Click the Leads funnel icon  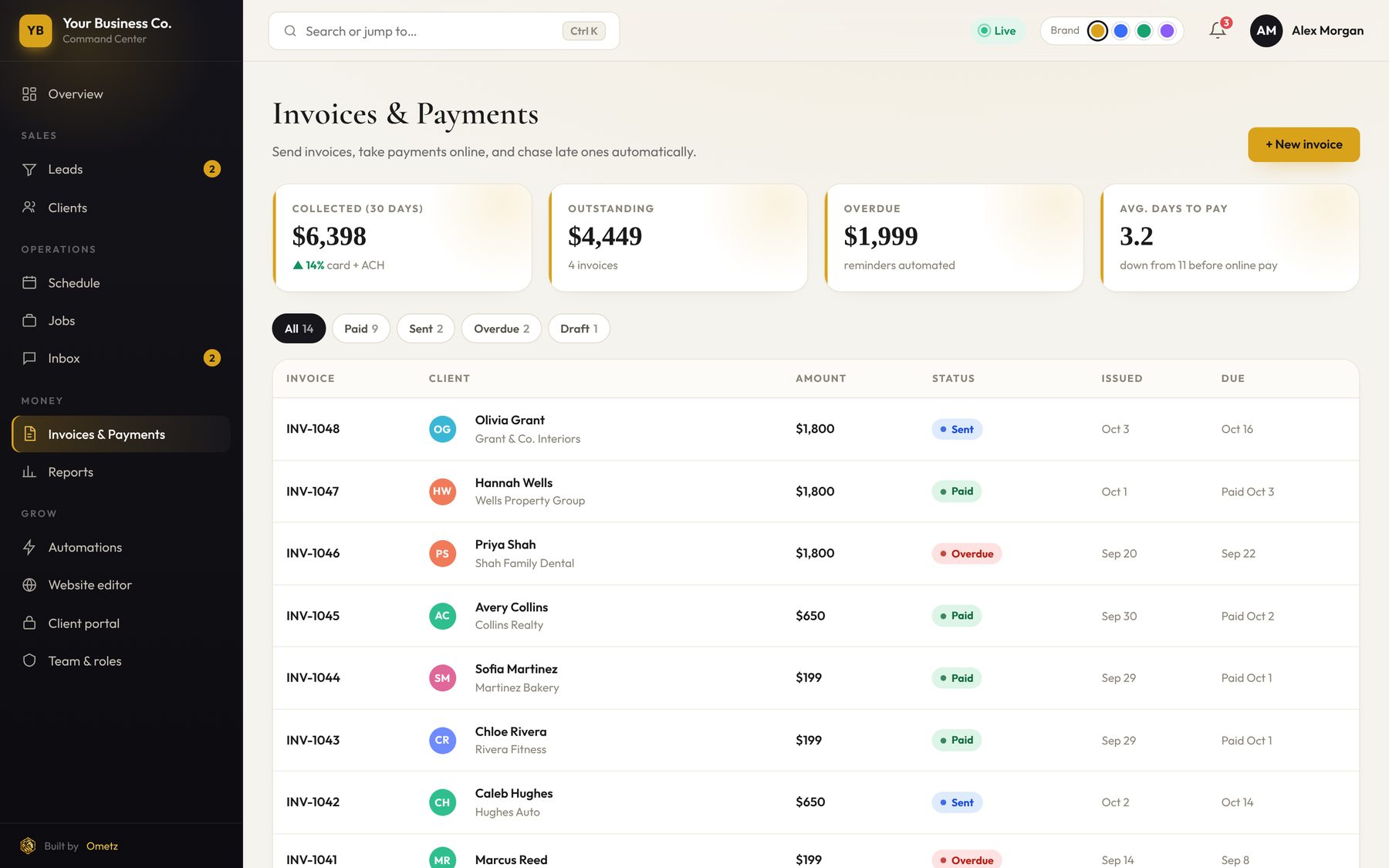point(29,169)
